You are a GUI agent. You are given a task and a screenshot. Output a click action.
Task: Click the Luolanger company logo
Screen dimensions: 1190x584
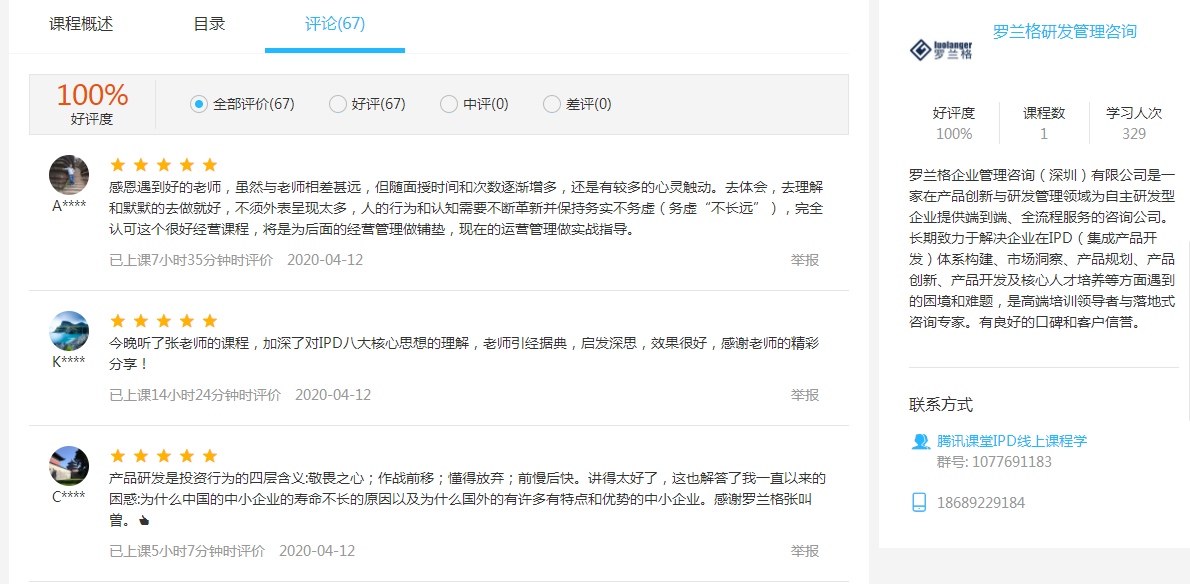(940, 50)
